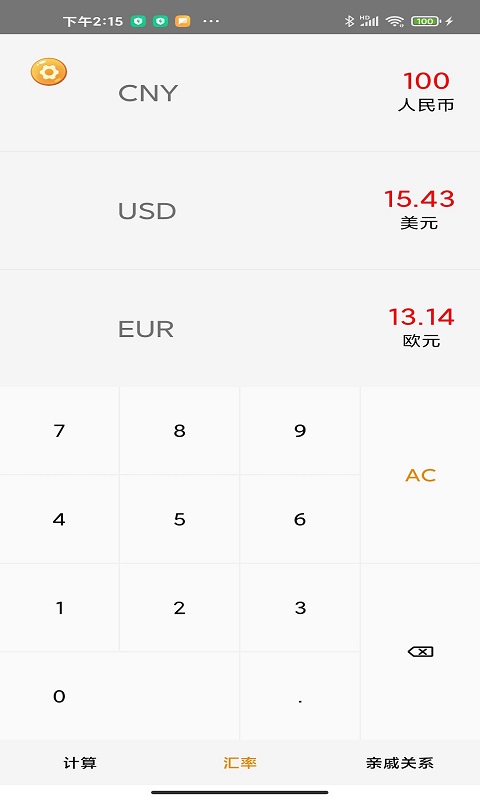Tap the Bluetooth icon in status bar
Image resolution: width=480 pixels, height=800 pixels.
coord(349,21)
